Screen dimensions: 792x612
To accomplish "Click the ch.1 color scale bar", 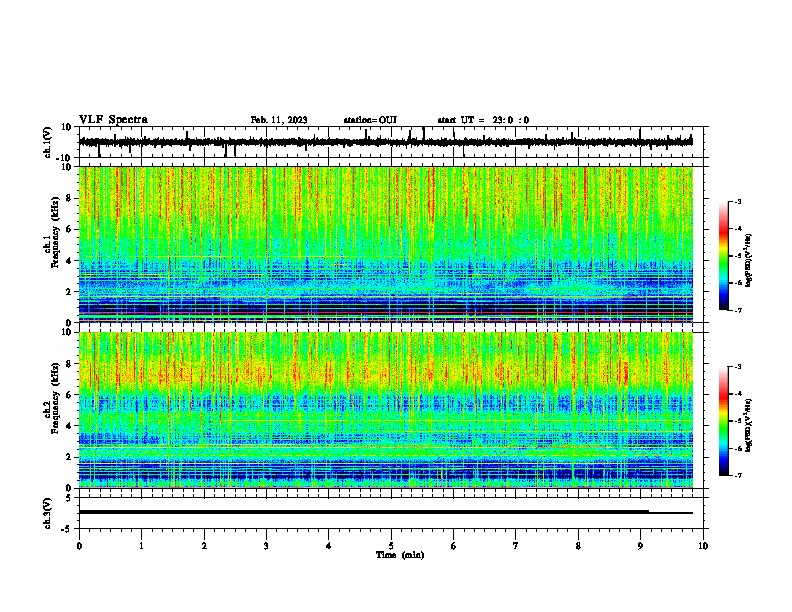I will click(723, 256).
